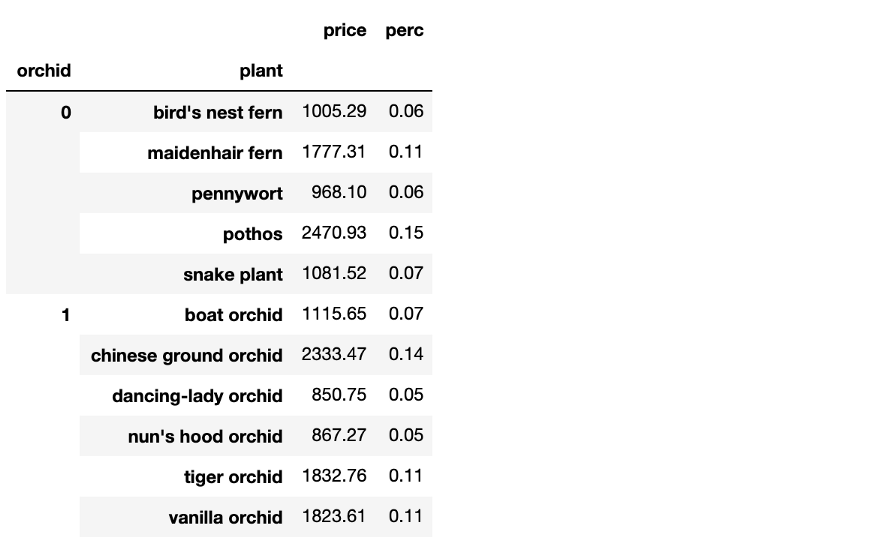Click the chinese ground orchid row label
869x543 pixels.
[187, 355]
